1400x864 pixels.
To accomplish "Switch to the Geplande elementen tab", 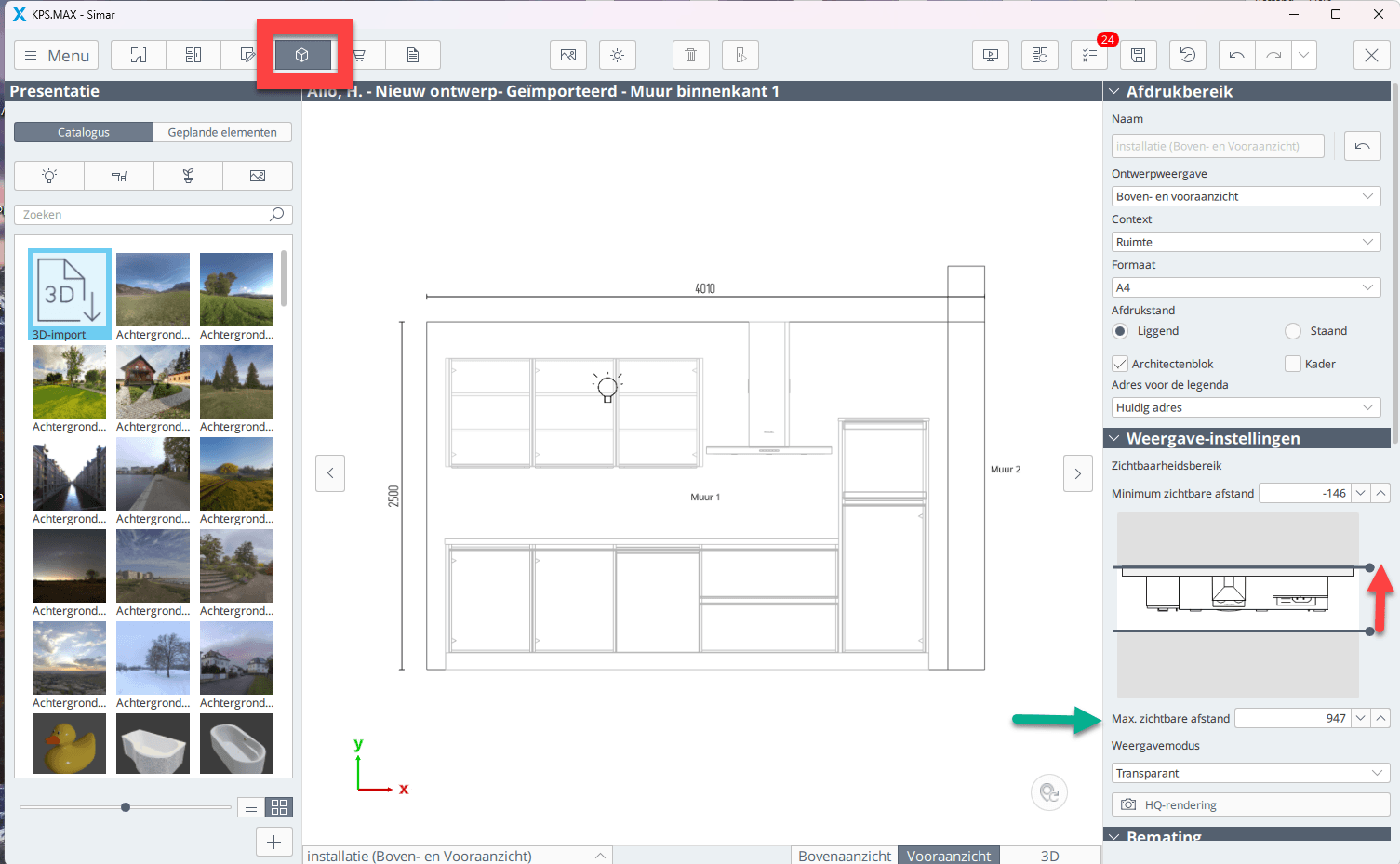I will click(x=222, y=132).
